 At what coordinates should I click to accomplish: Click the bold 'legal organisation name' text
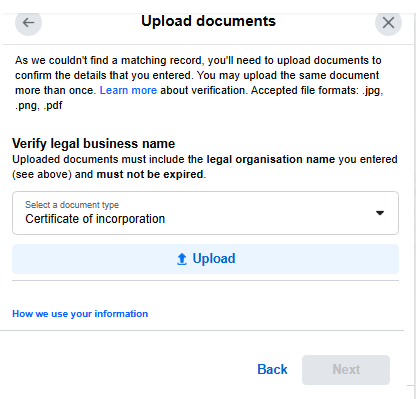pyautogui.click(x=271, y=159)
